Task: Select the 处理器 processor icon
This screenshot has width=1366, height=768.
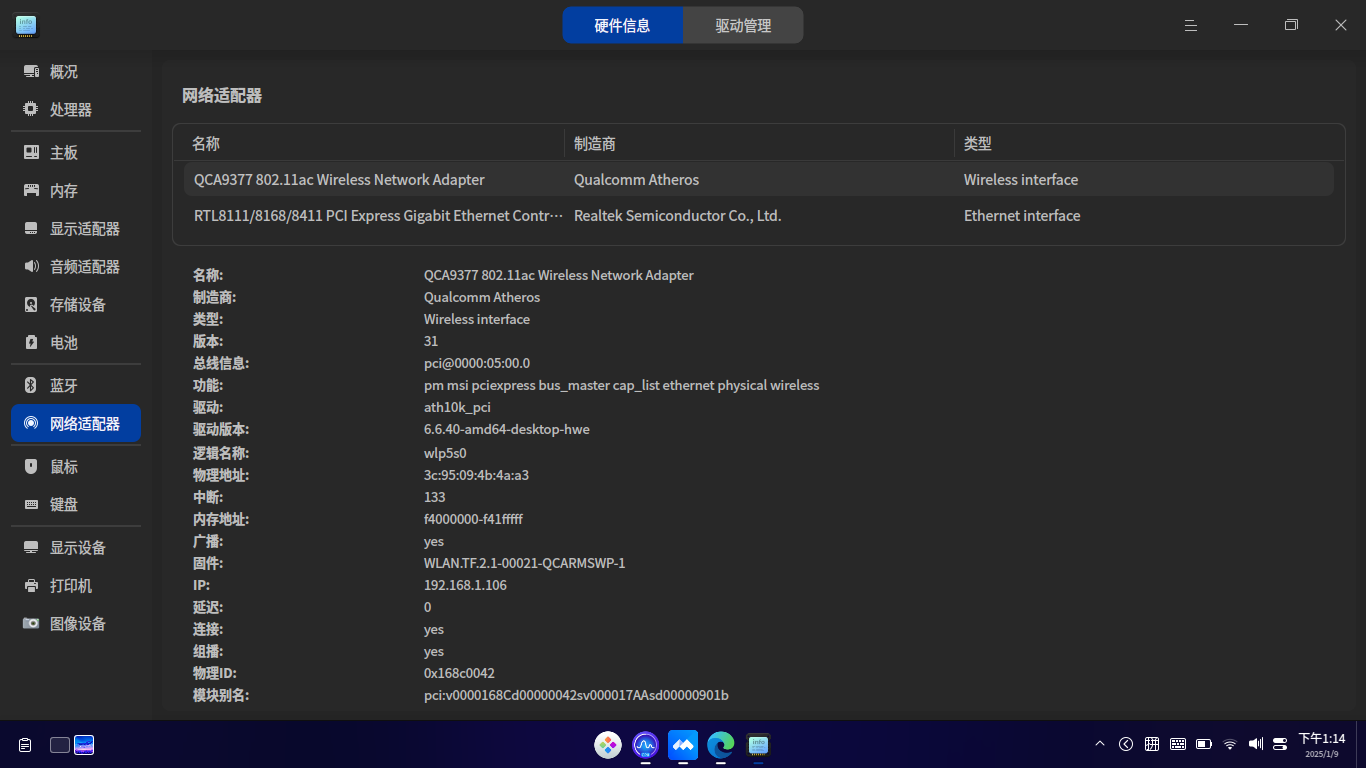Action: click(x=31, y=110)
